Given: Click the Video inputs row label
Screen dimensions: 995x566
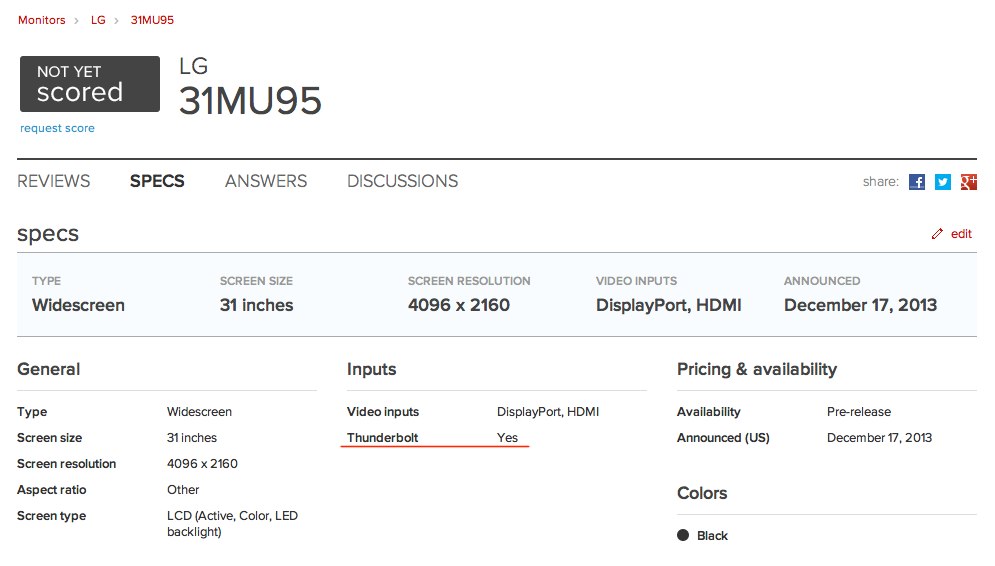Looking at the screenshot, I should click(x=383, y=412).
